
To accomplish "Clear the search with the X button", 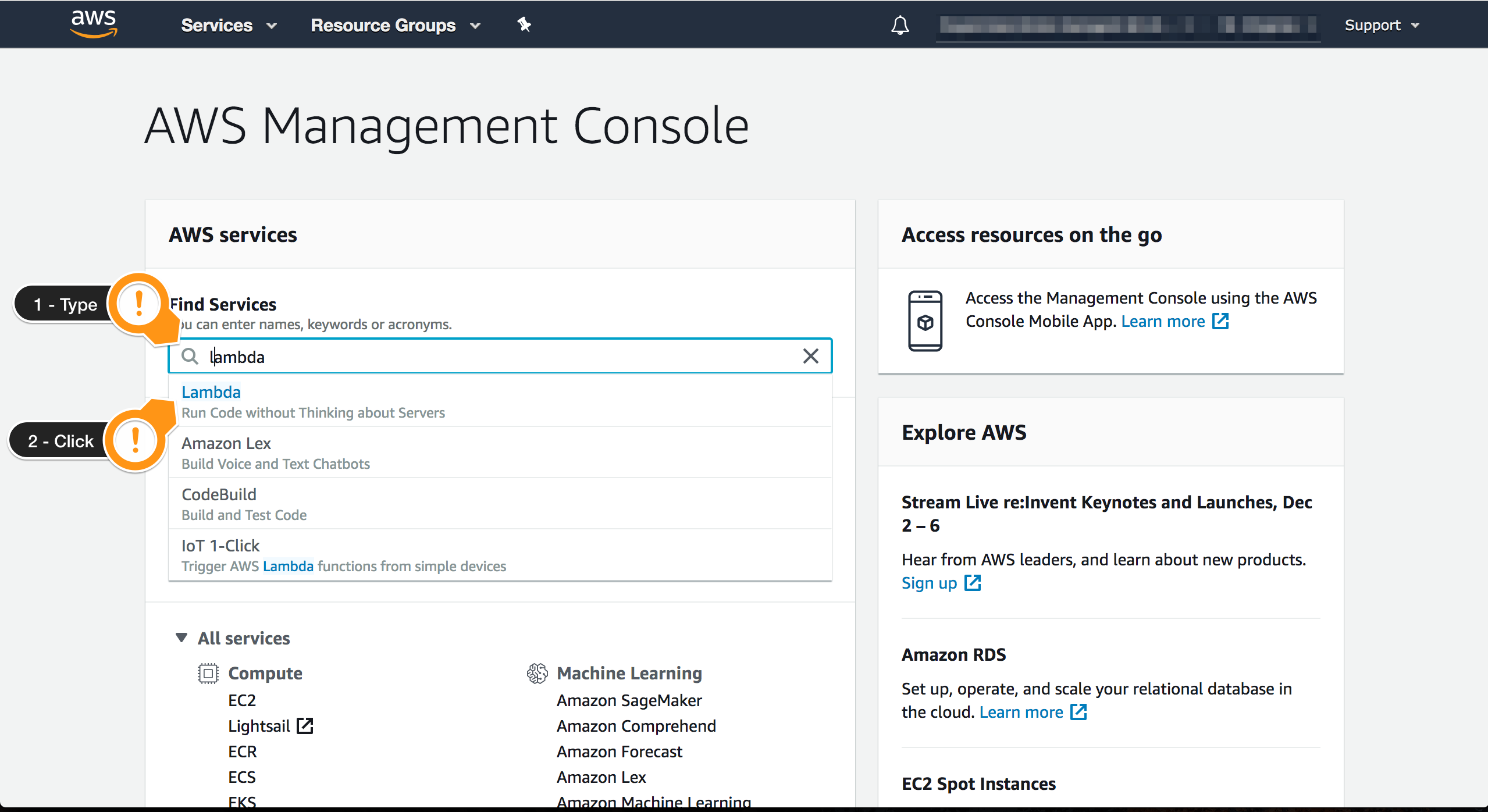I will pos(810,356).
